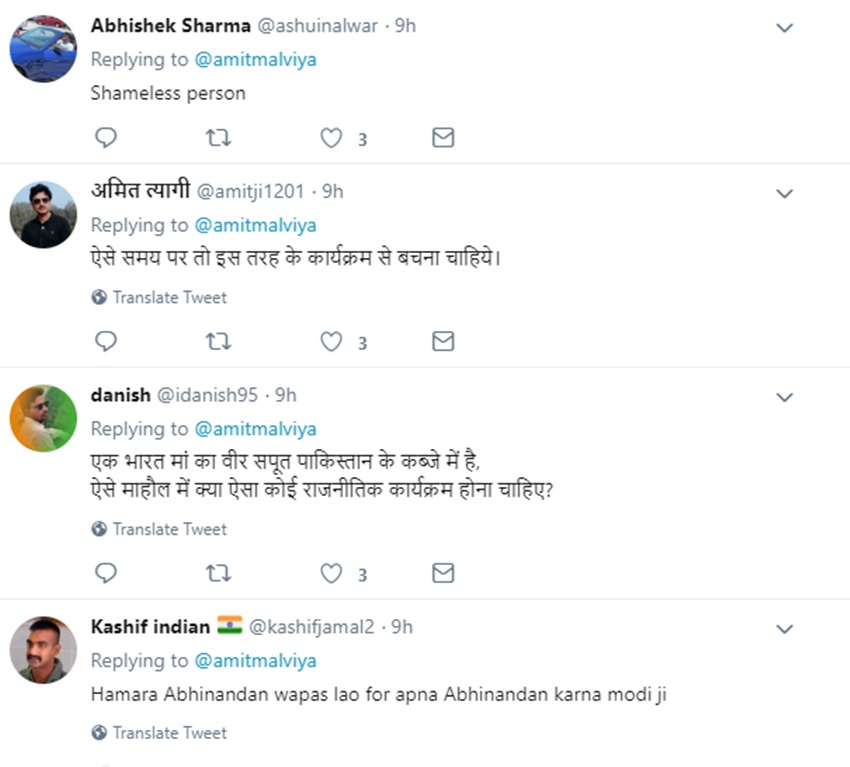This screenshot has height=767, width=850.
Task: Open the dropdown arrow on danish's tweet
Action: [x=785, y=397]
